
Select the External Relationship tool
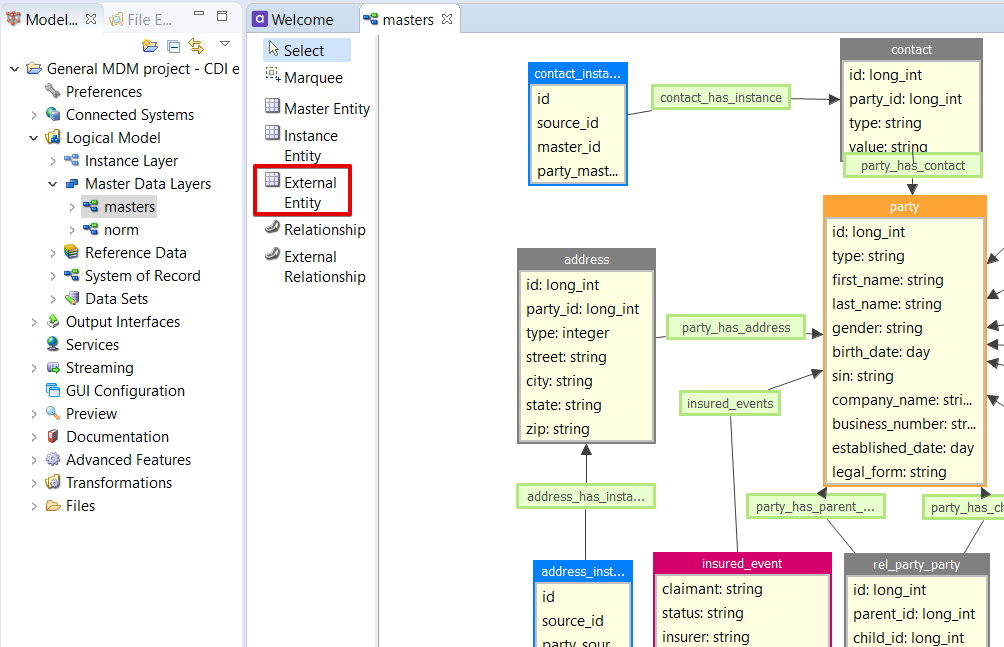313,264
